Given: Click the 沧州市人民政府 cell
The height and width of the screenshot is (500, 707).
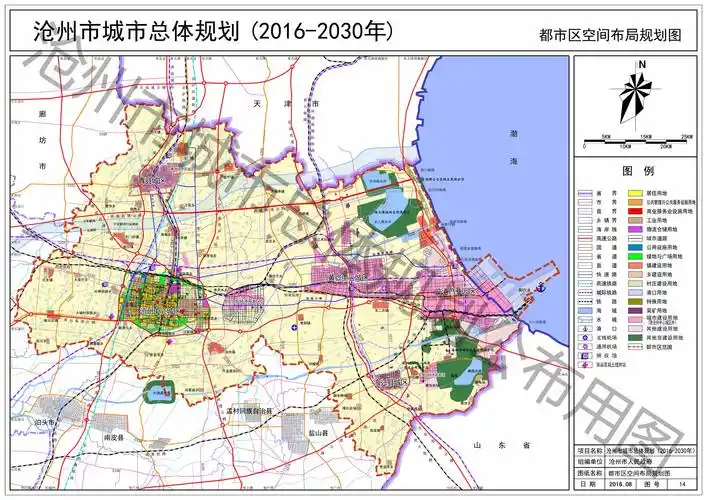Looking at the screenshot, I should pos(650,462).
